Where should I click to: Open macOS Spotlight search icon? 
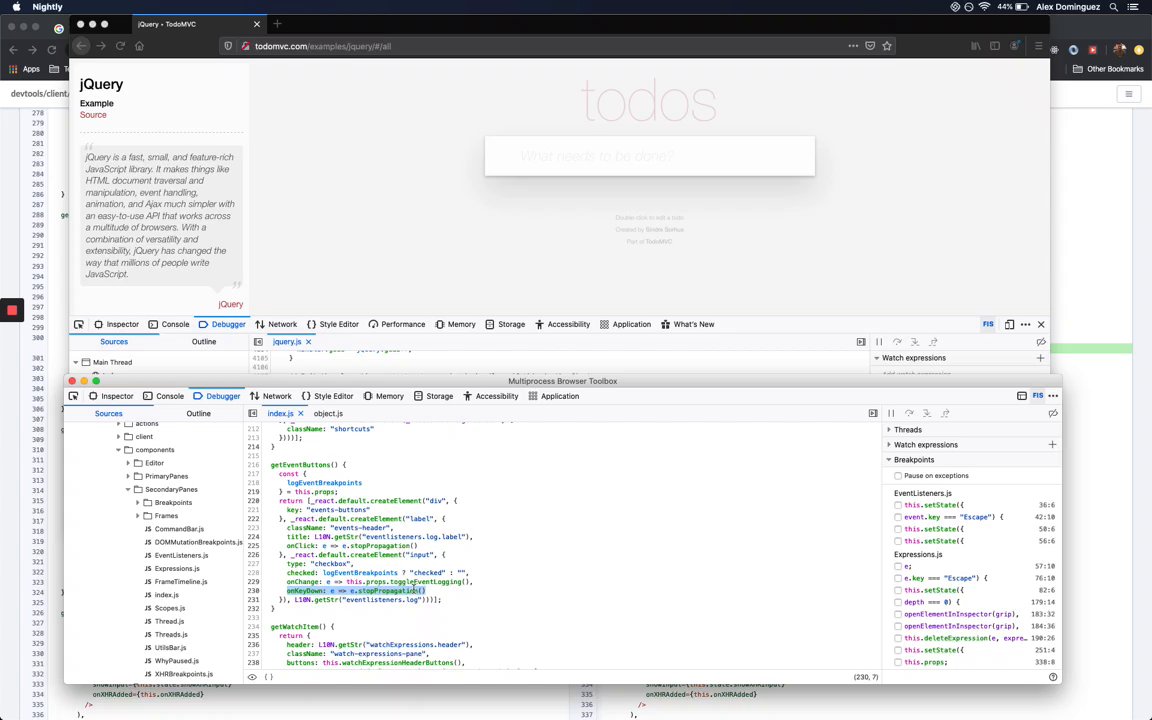pyautogui.click(x=1114, y=7)
